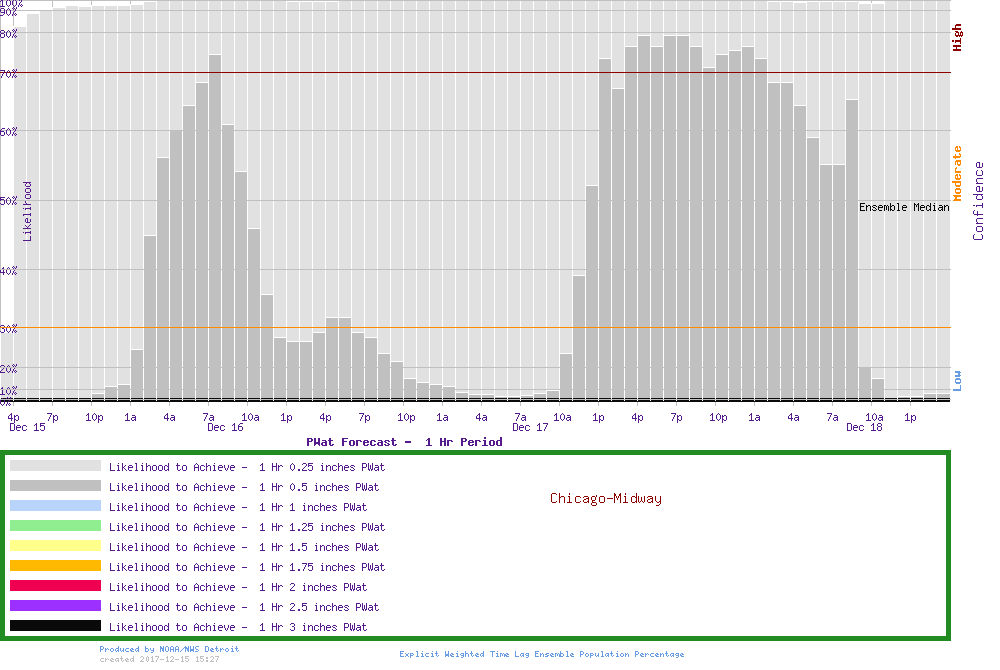1000x670 pixels.
Task: Click the 'Produced by NOAA/NWS Detroit' text
Action: tap(169, 649)
